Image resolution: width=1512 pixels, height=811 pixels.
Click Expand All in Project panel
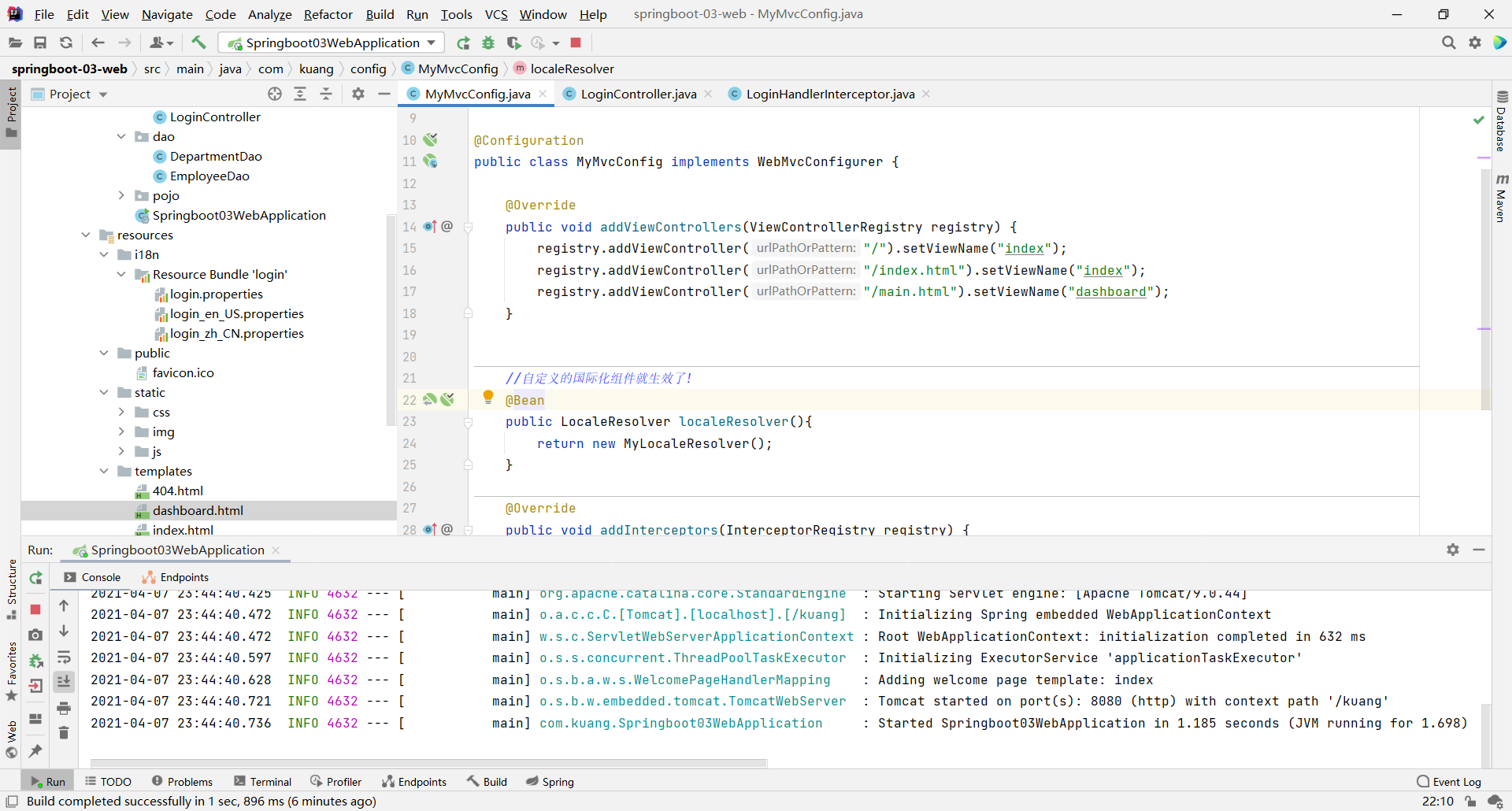(300, 94)
